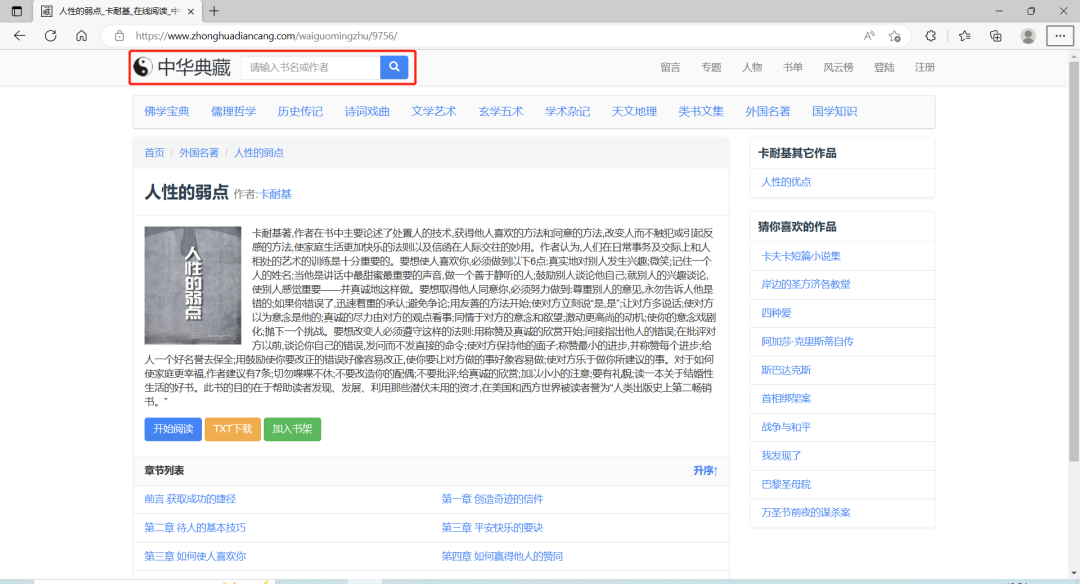Select 儒理哲学 category

pos(233,111)
